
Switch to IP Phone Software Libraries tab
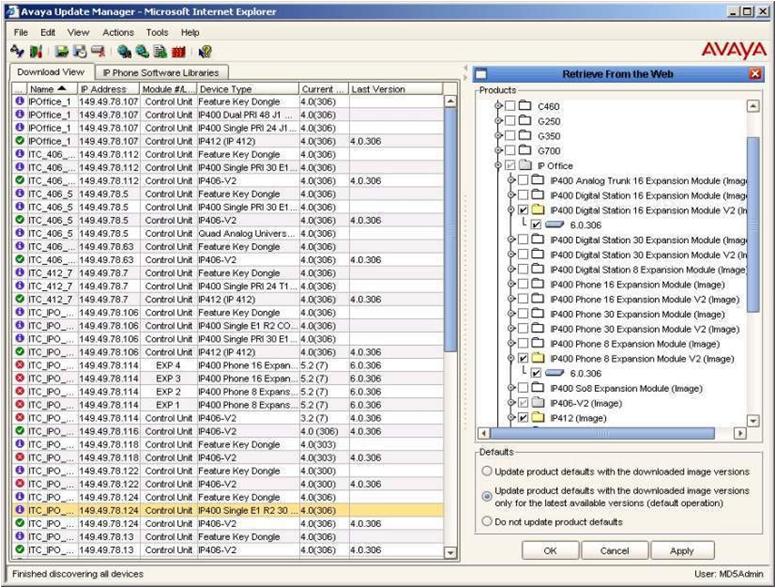pyautogui.click(x=161, y=72)
